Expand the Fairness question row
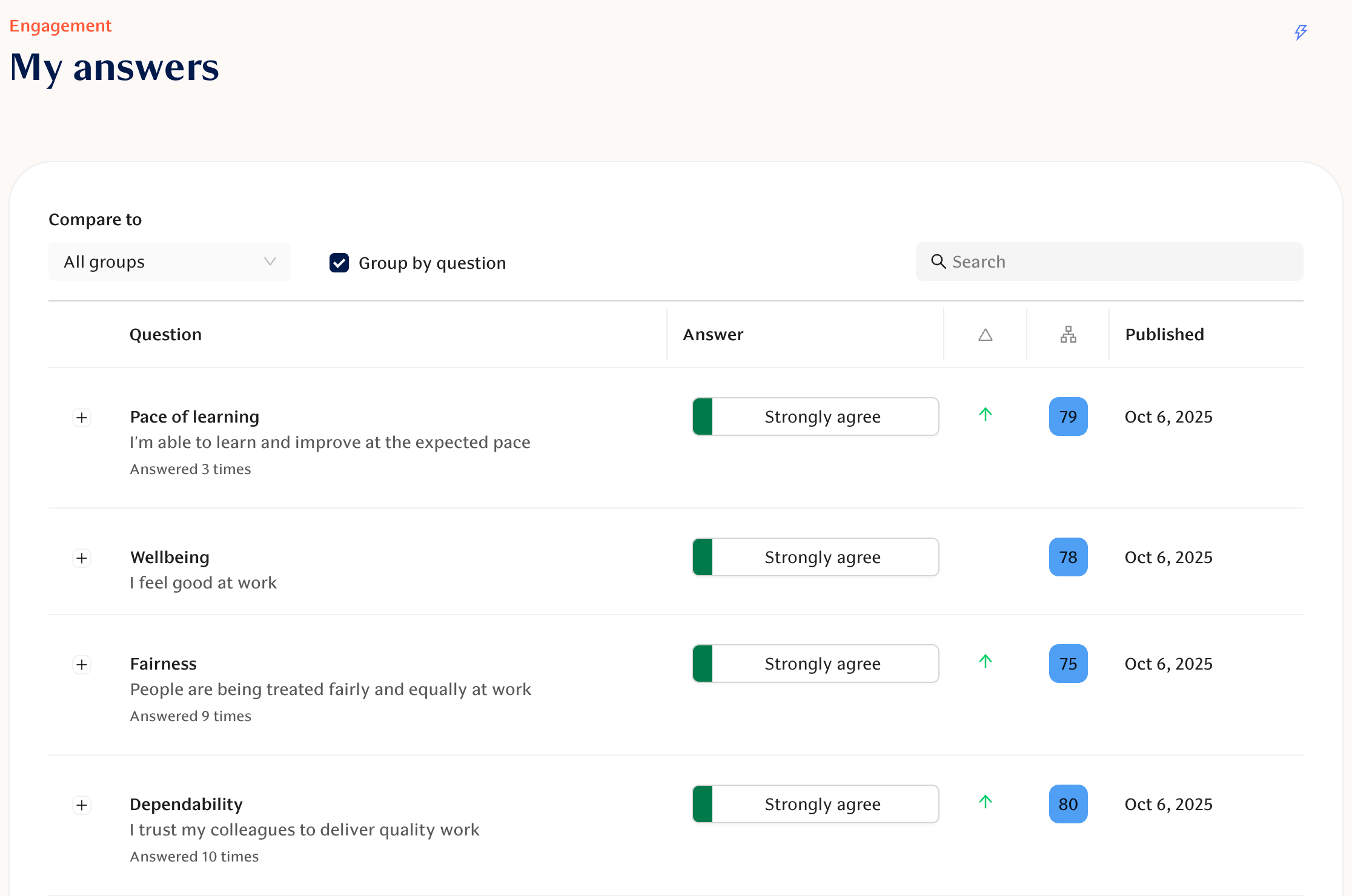Screen dimensions: 1352x896 tap(82, 665)
